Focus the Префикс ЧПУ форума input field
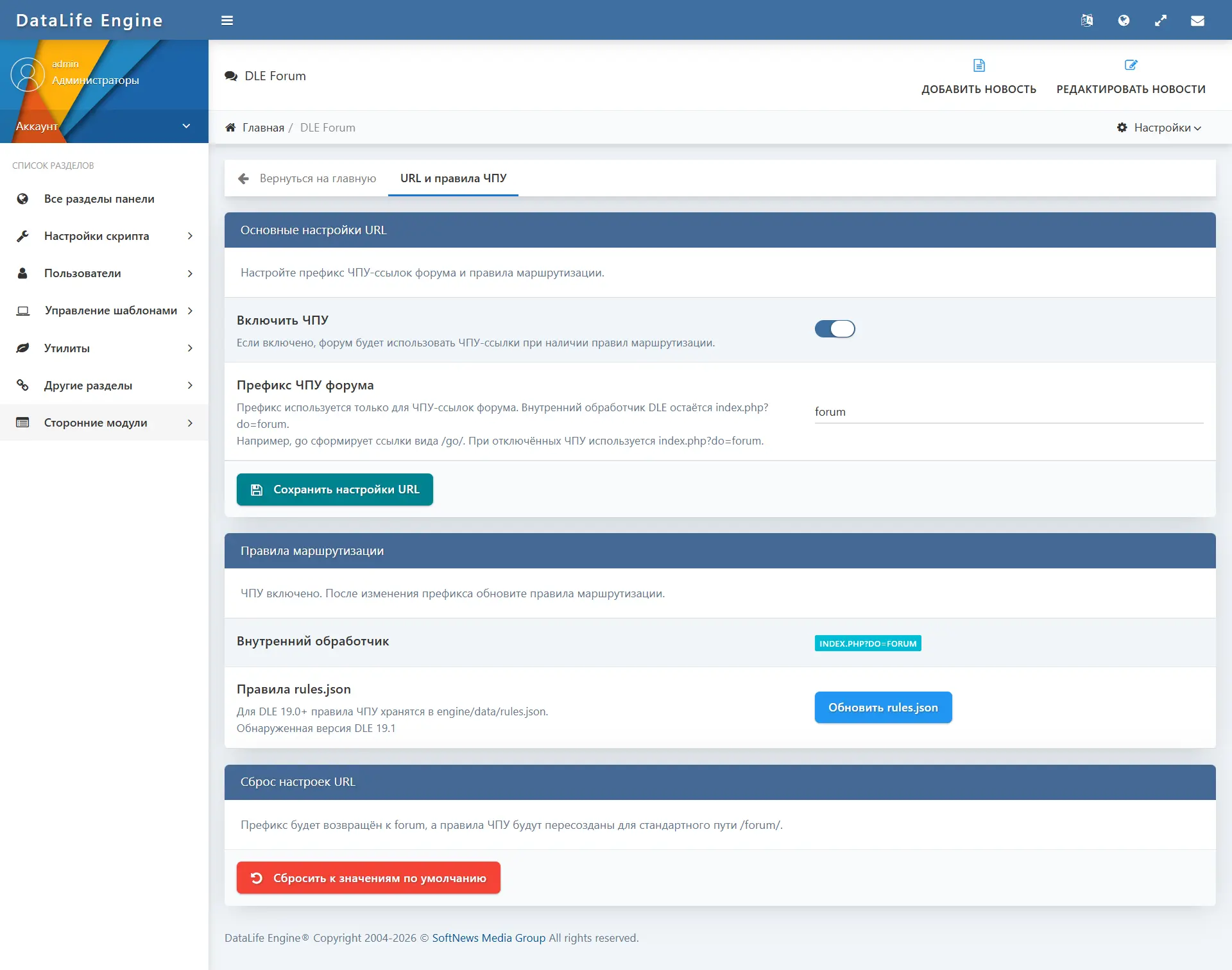 [x=1009, y=411]
